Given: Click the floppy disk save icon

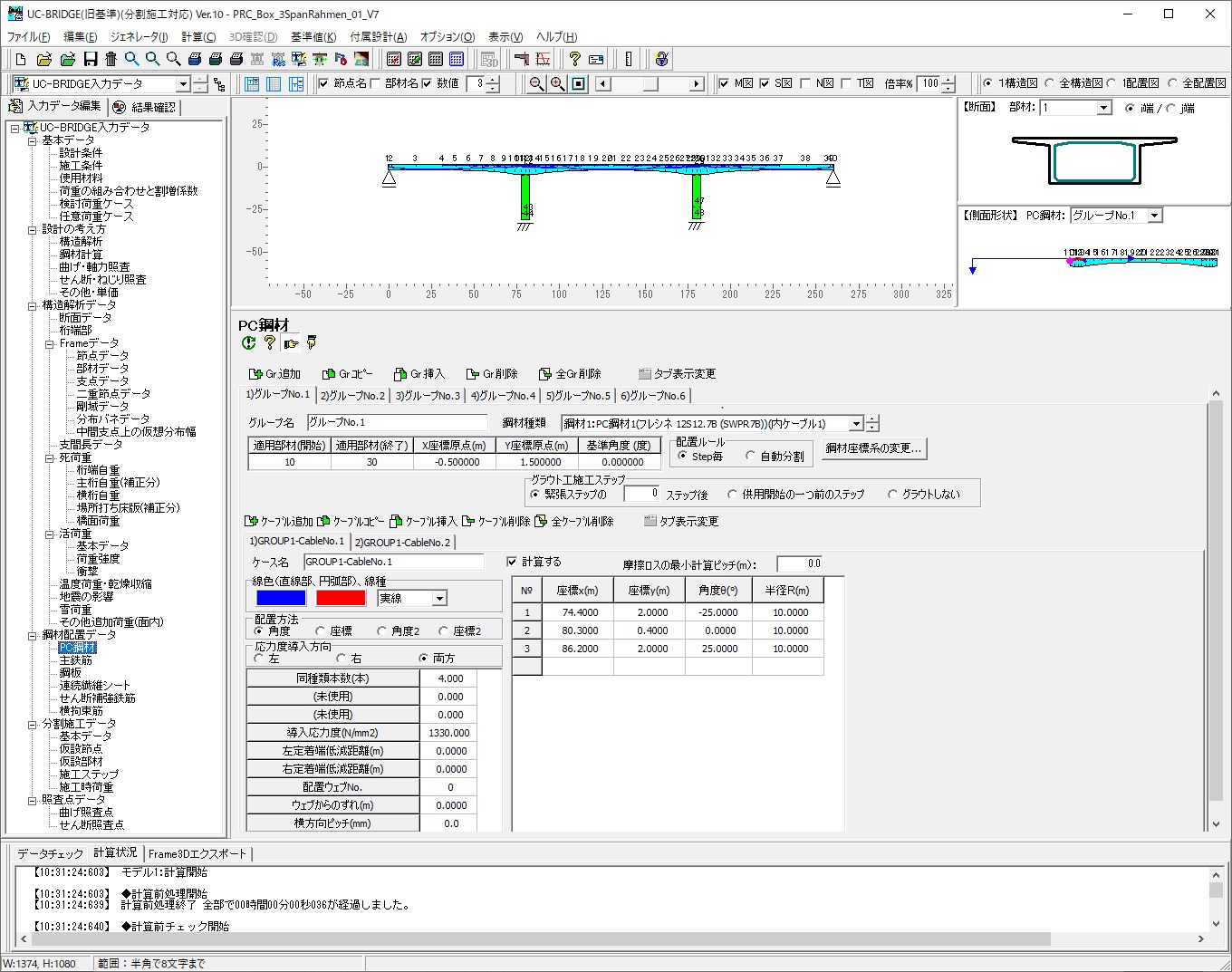Looking at the screenshot, I should (90, 60).
